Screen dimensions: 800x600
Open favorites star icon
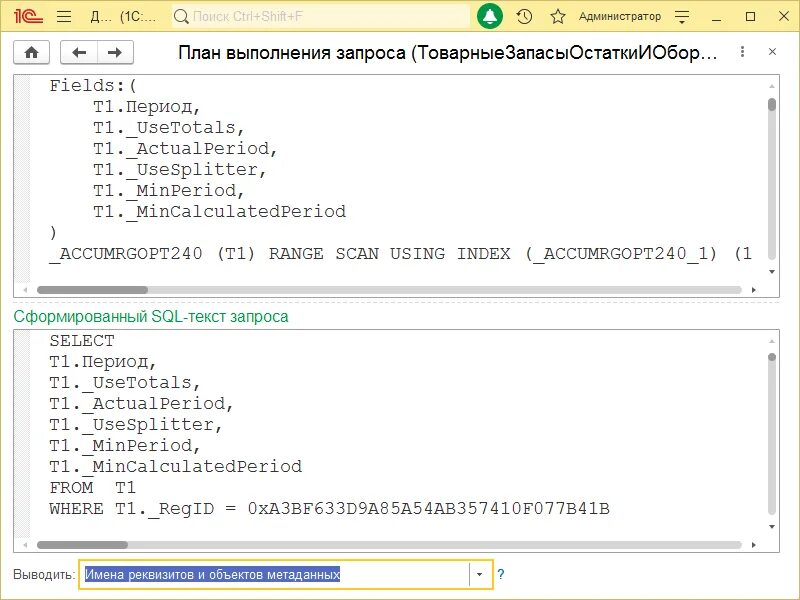point(558,16)
